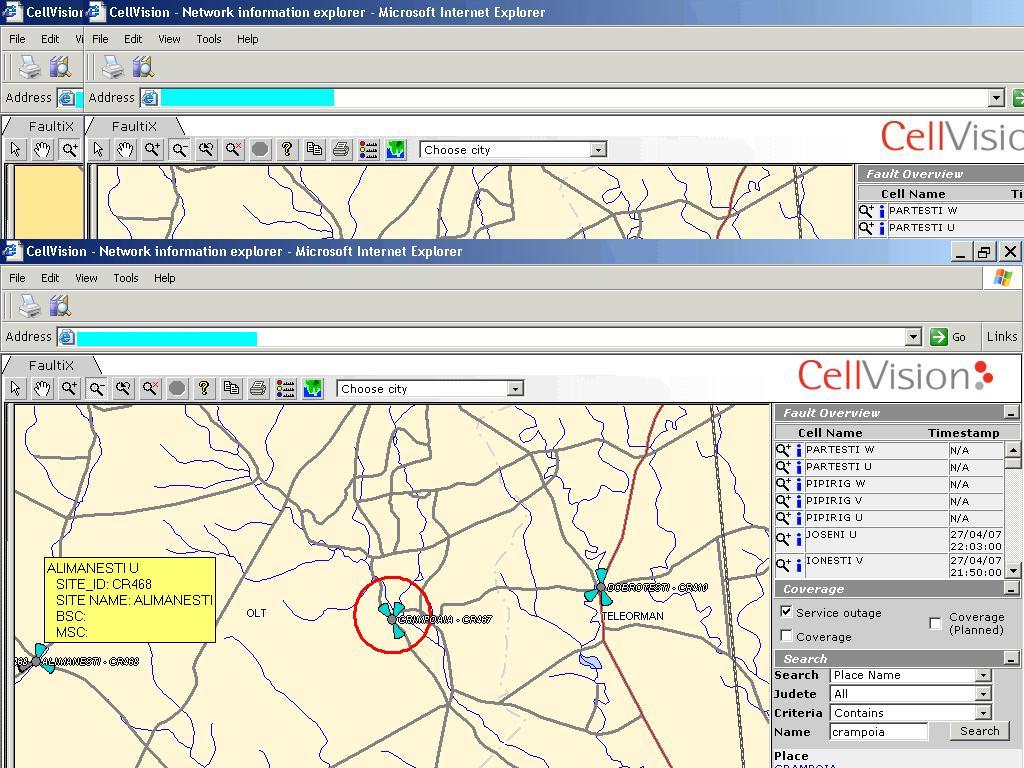The image size is (1024, 768).
Task: Click the zoom previous extent icon in front window
Action: click(x=123, y=389)
